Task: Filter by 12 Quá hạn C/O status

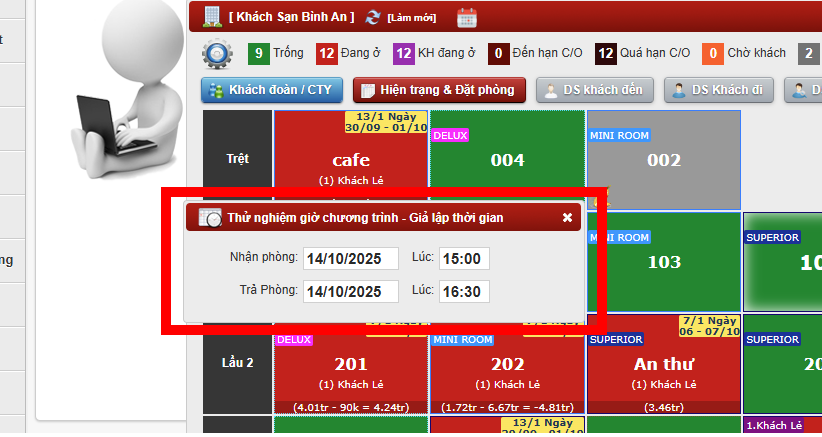Action: (x=643, y=53)
